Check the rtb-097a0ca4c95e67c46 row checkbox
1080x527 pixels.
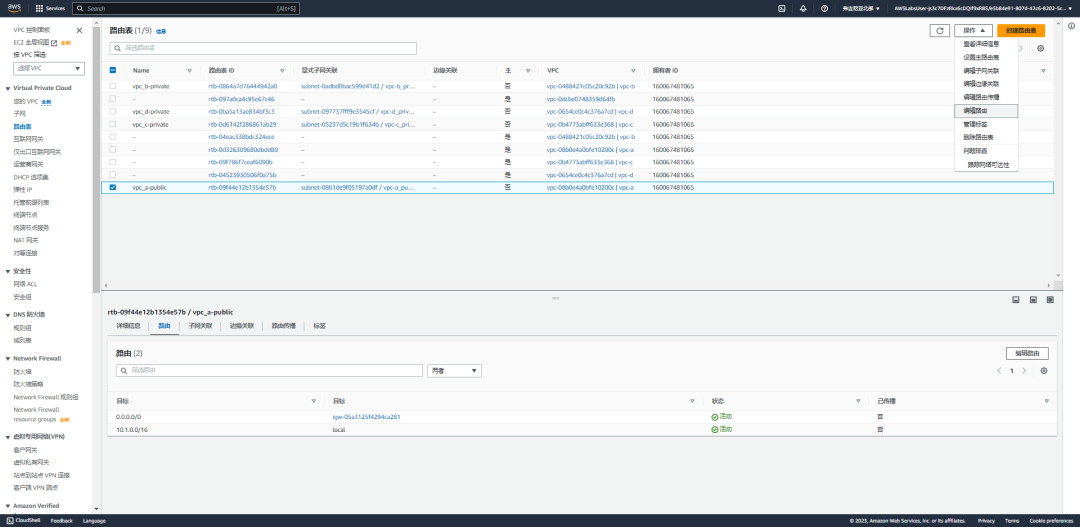pyautogui.click(x=113, y=99)
